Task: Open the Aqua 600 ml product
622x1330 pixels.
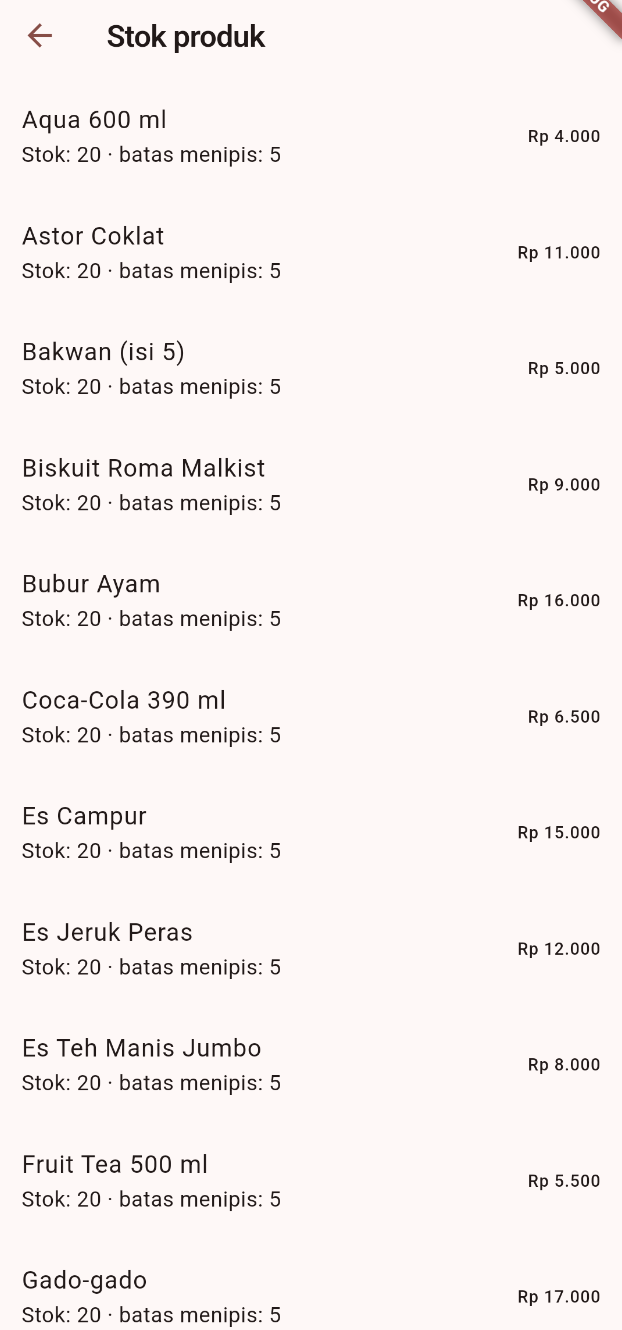Action: click(x=95, y=121)
